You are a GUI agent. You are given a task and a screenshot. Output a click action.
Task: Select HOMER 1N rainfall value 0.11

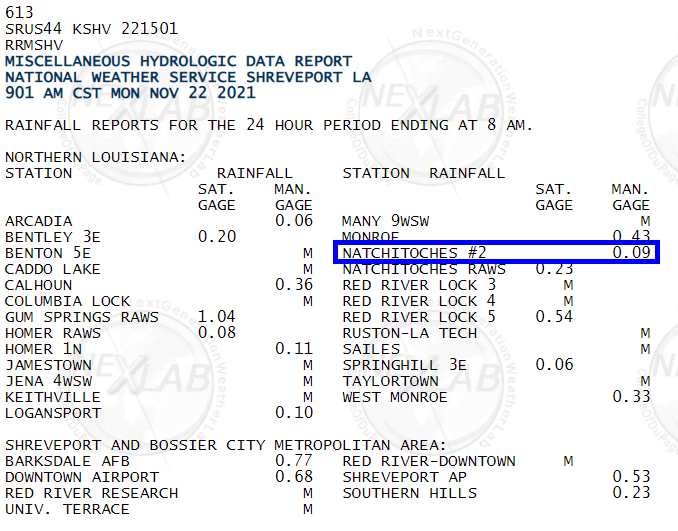coord(294,349)
